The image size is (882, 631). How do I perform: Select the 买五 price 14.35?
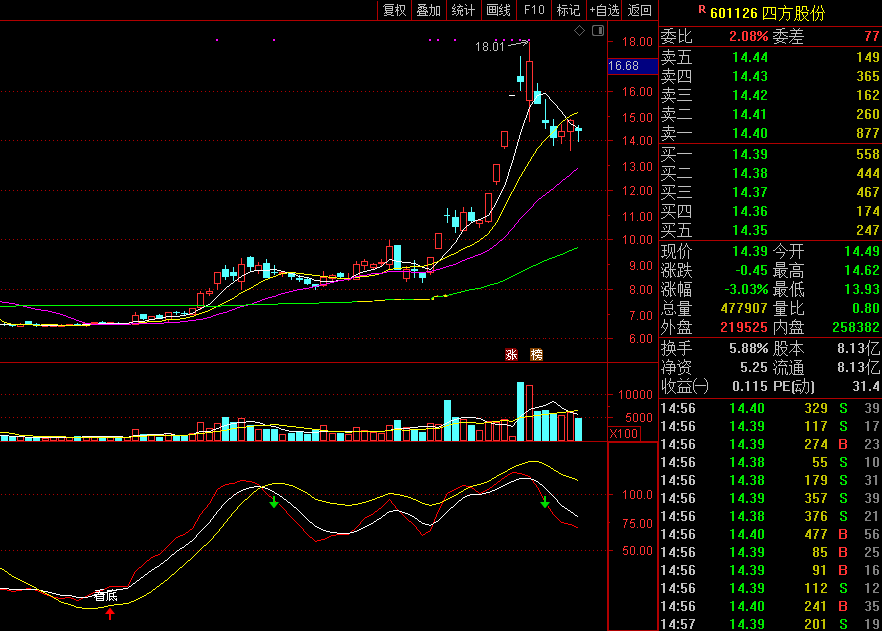(x=750, y=231)
